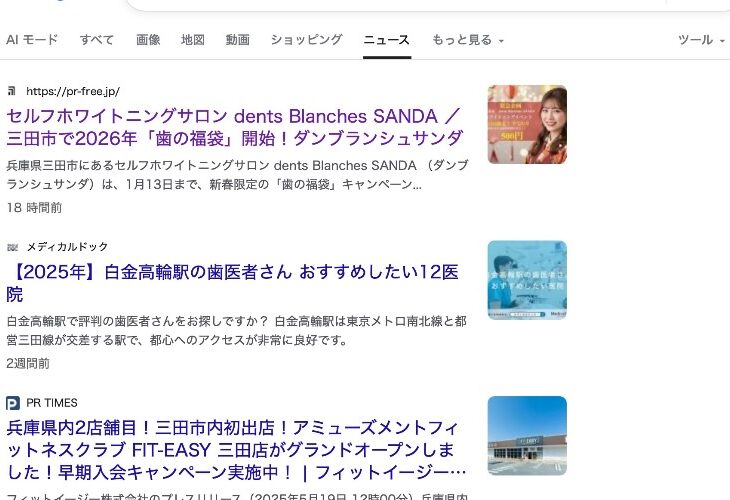Click the PR TIMES source name
This screenshot has width=730, height=500.
point(52,403)
